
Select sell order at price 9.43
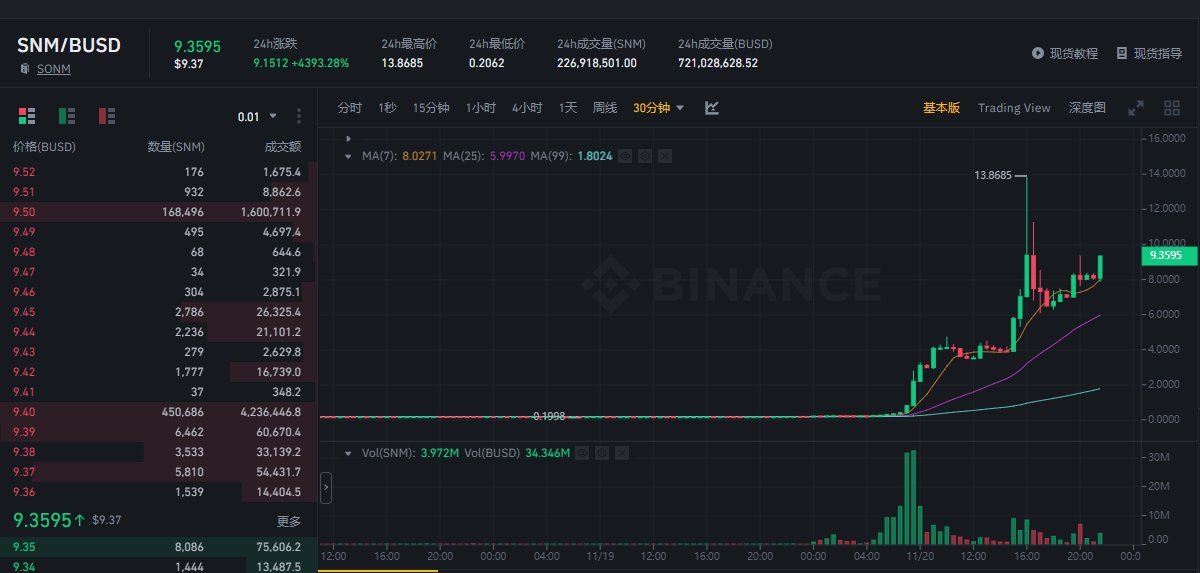click(159, 352)
